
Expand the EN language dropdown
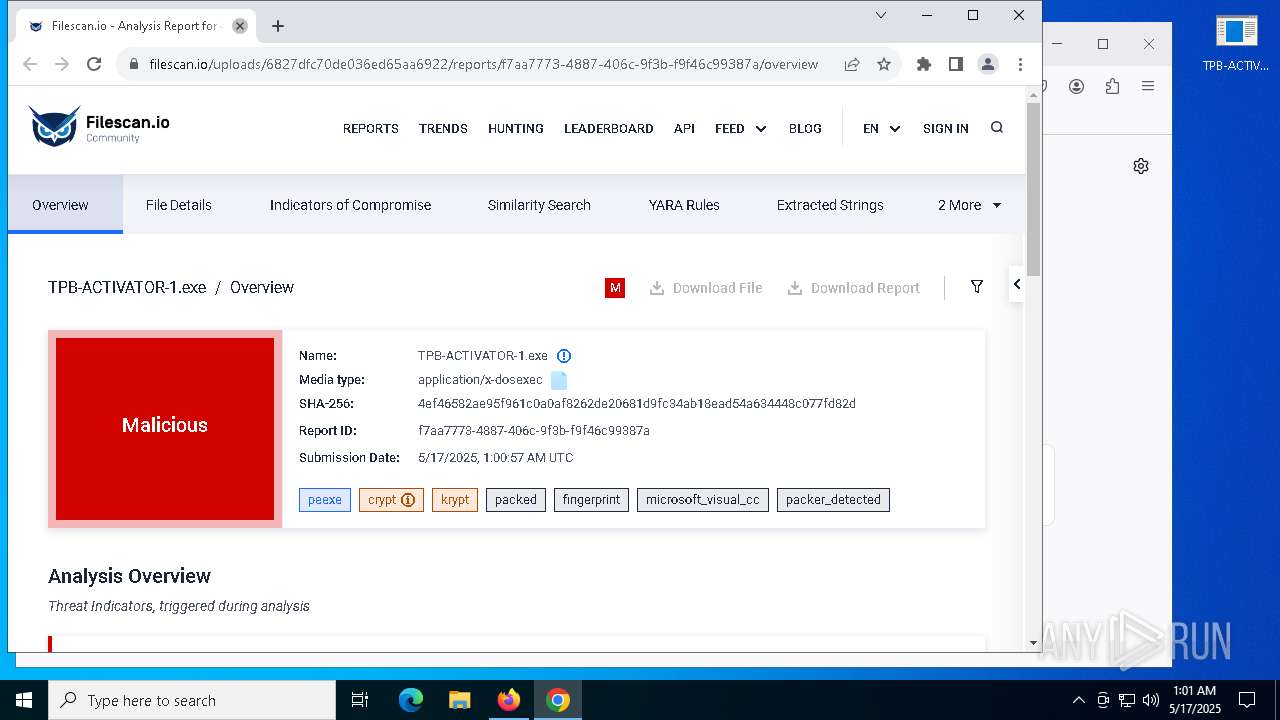click(x=882, y=128)
